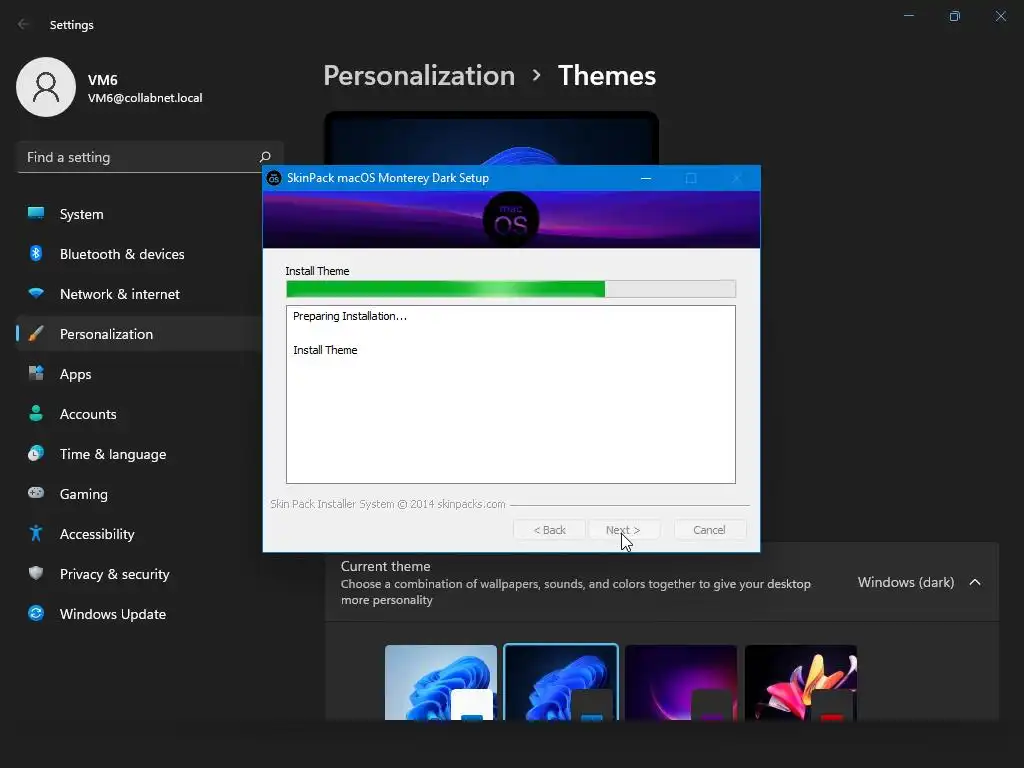Click the Windows Update refresh icon
The image size is (1024, 768).
pos(36,613)
